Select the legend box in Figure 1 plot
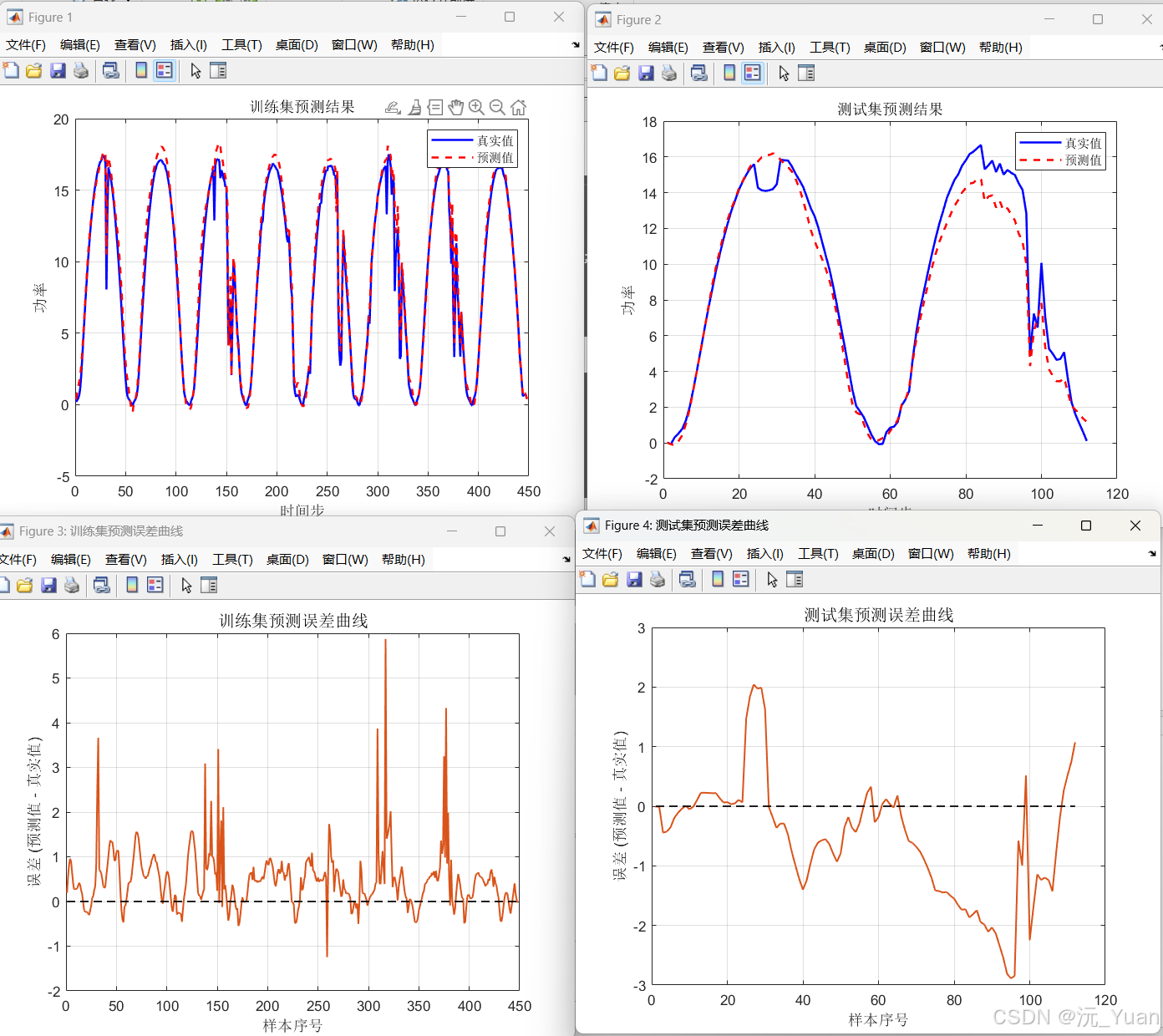The width and height of the screenshot is (1163, 1036). click(473, 149)
